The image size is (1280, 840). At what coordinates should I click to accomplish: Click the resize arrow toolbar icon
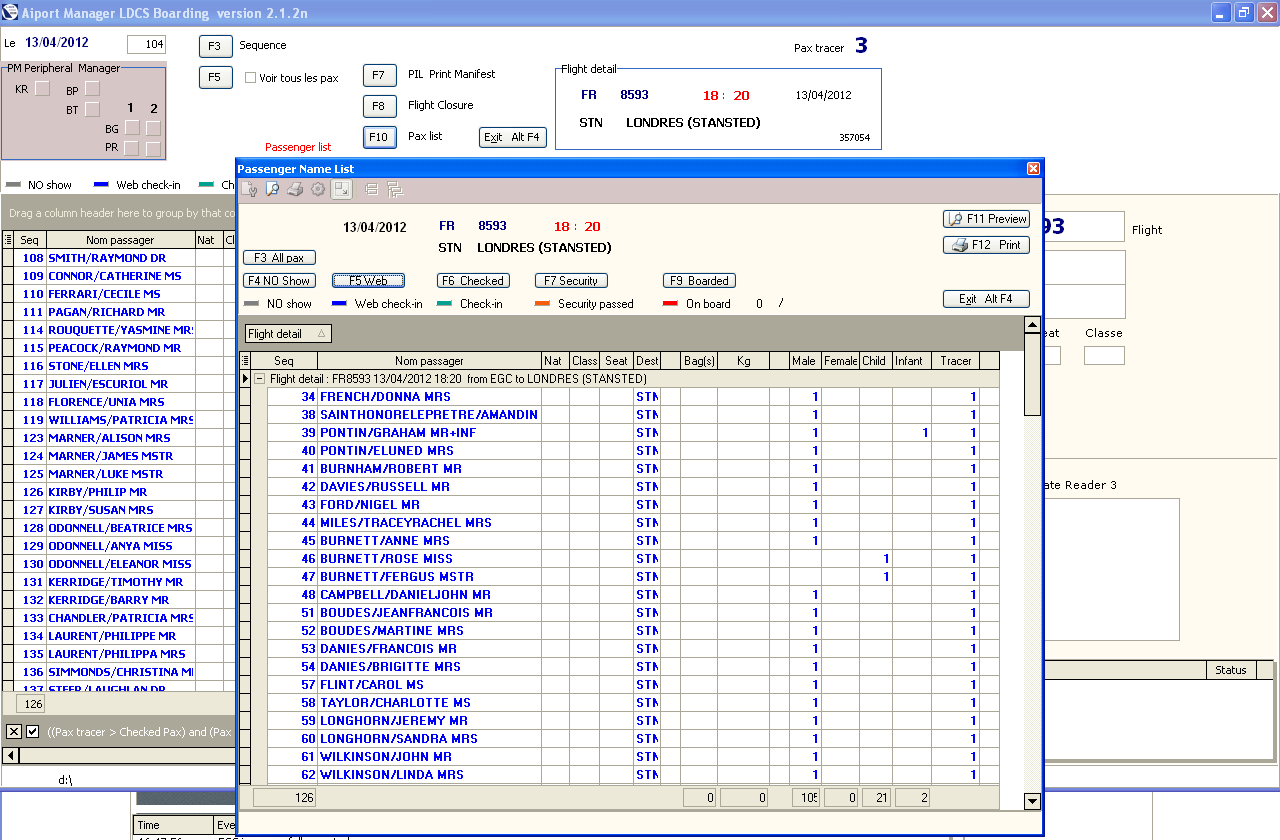342,189
